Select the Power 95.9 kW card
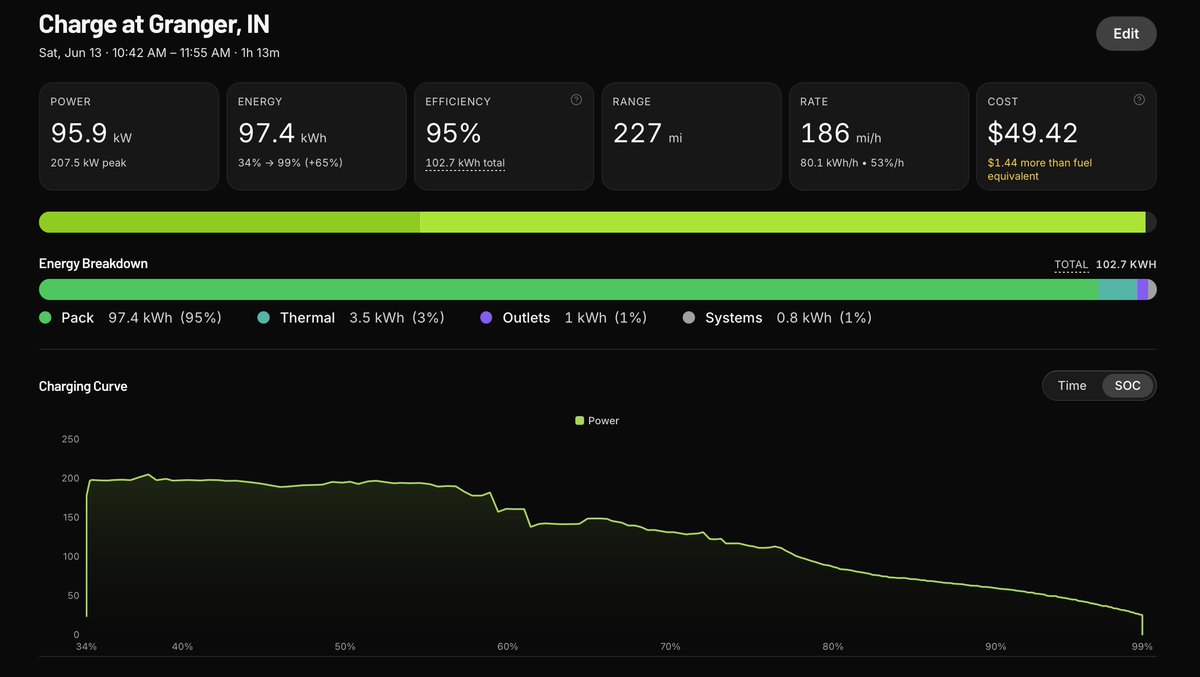Viewport: 1200px width, 677px height. pyautogui.click(x=129, y=136)
